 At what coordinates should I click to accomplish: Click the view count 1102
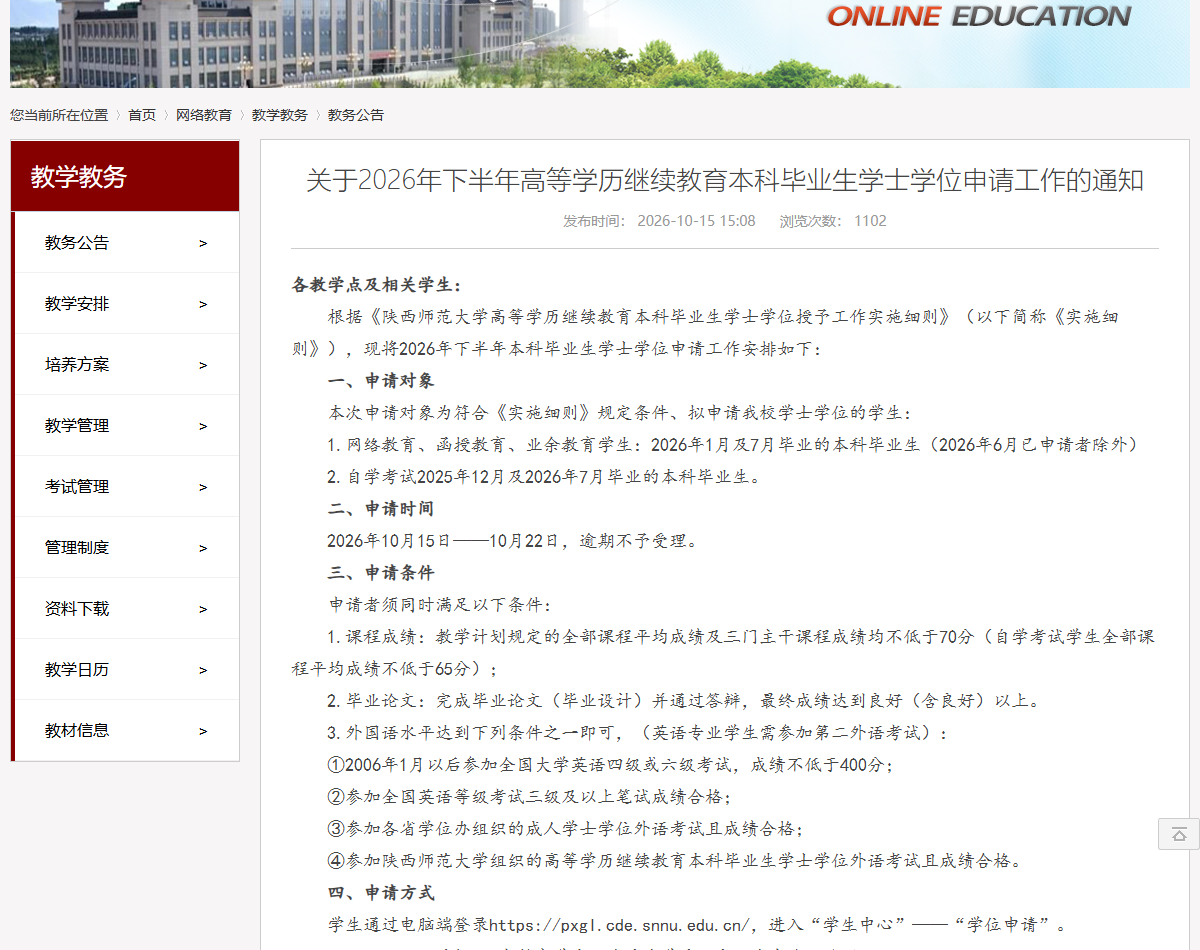point(870,221)
